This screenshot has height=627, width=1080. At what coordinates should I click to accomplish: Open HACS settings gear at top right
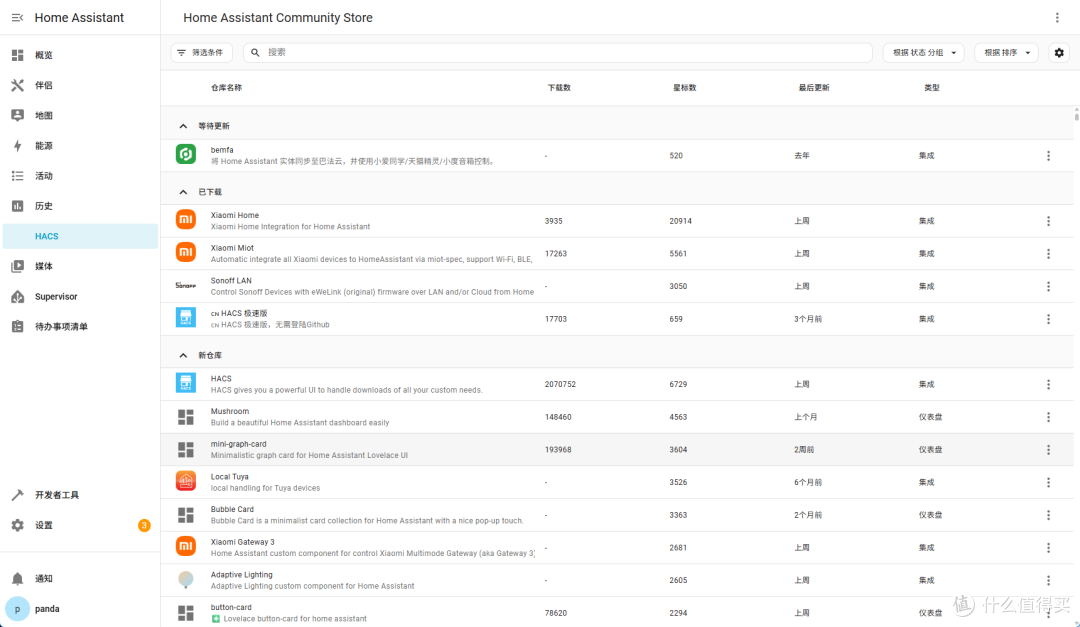click(x=1059, y=52)
